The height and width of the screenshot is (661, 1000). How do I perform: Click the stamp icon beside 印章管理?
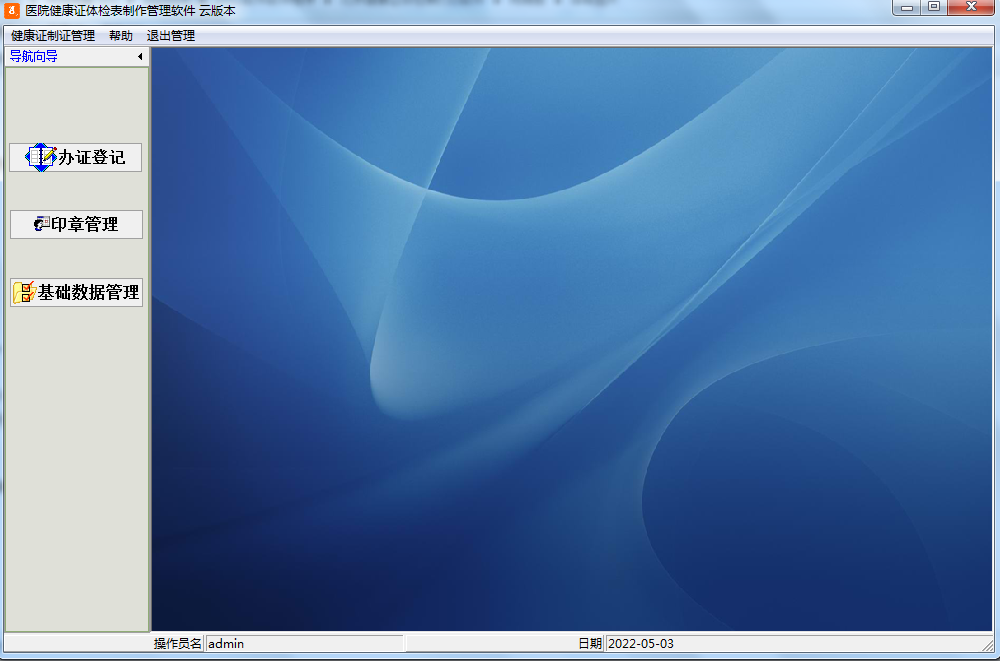pyautogui.click(x=41, y=225)
